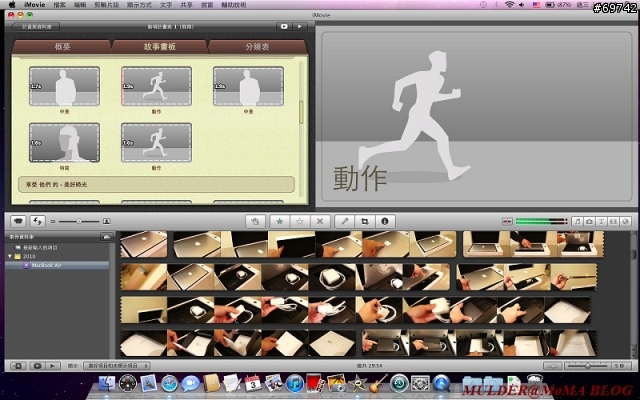Mark selection as favorite with green star
Viewport: 640px width, 400px height.
click(280, 221)
